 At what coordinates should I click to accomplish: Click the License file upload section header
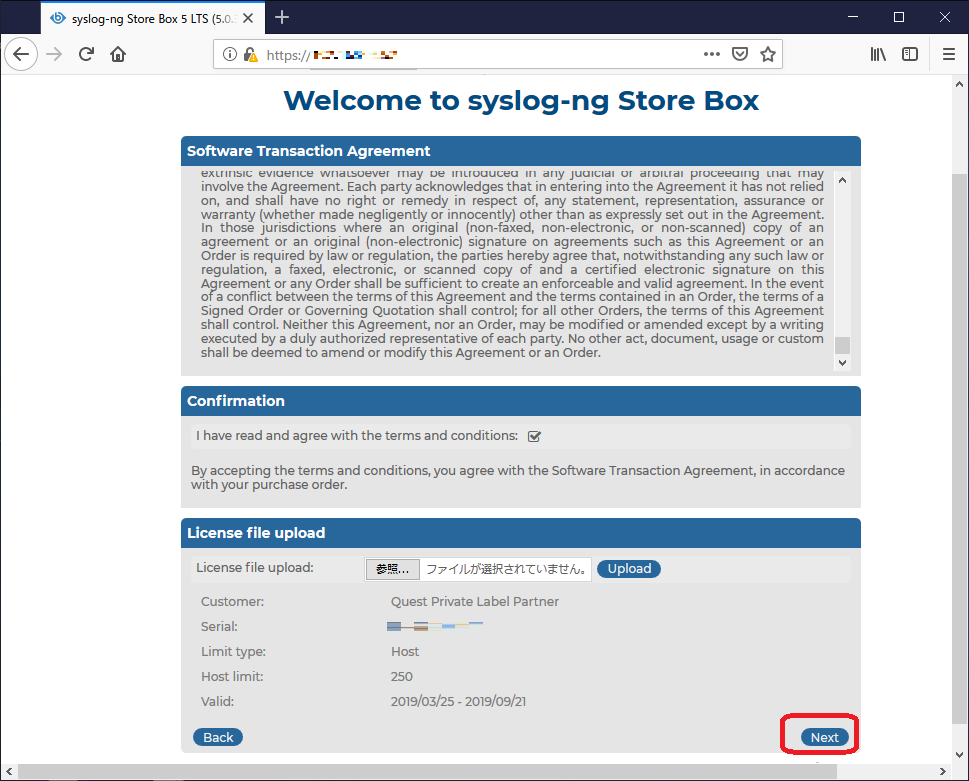pos(520,533)
